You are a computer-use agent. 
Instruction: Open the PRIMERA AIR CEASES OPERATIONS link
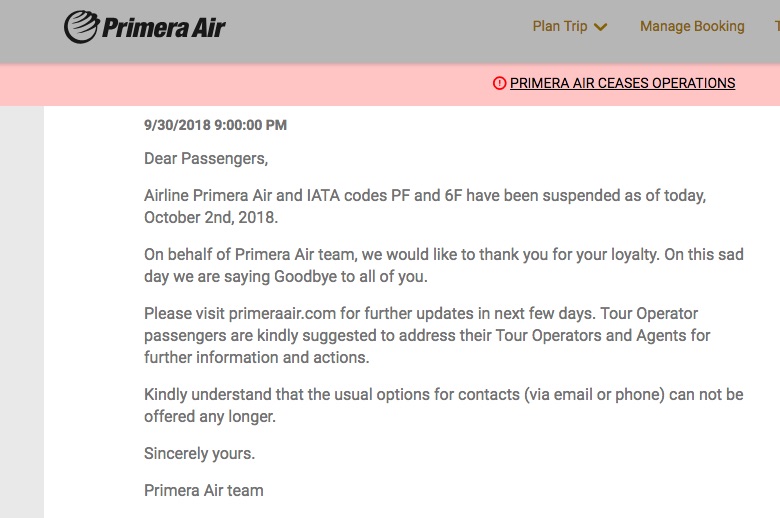pyautogui.click(x=622, y=83)
